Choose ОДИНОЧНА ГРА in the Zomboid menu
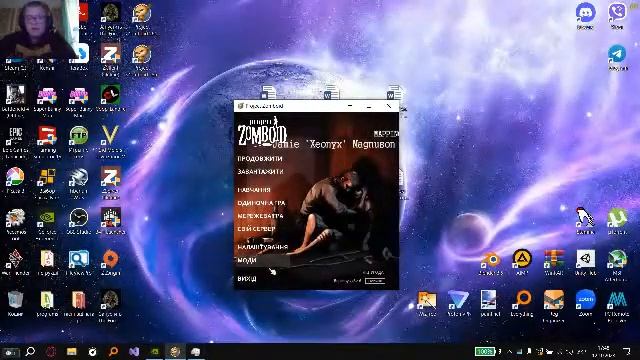Screen dimensions: 640x360 261,203
